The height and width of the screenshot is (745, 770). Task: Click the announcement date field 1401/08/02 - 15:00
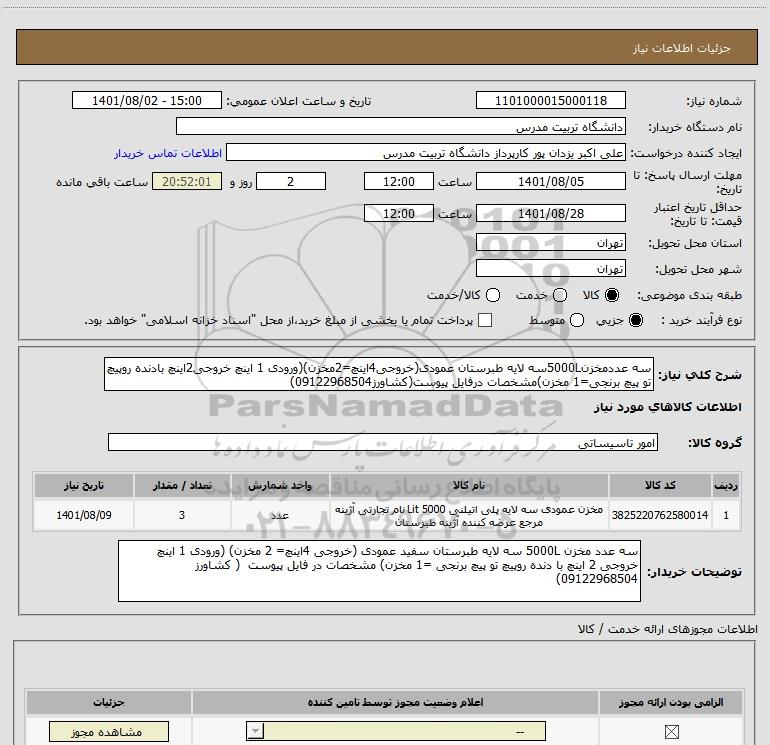pos(147,100)
